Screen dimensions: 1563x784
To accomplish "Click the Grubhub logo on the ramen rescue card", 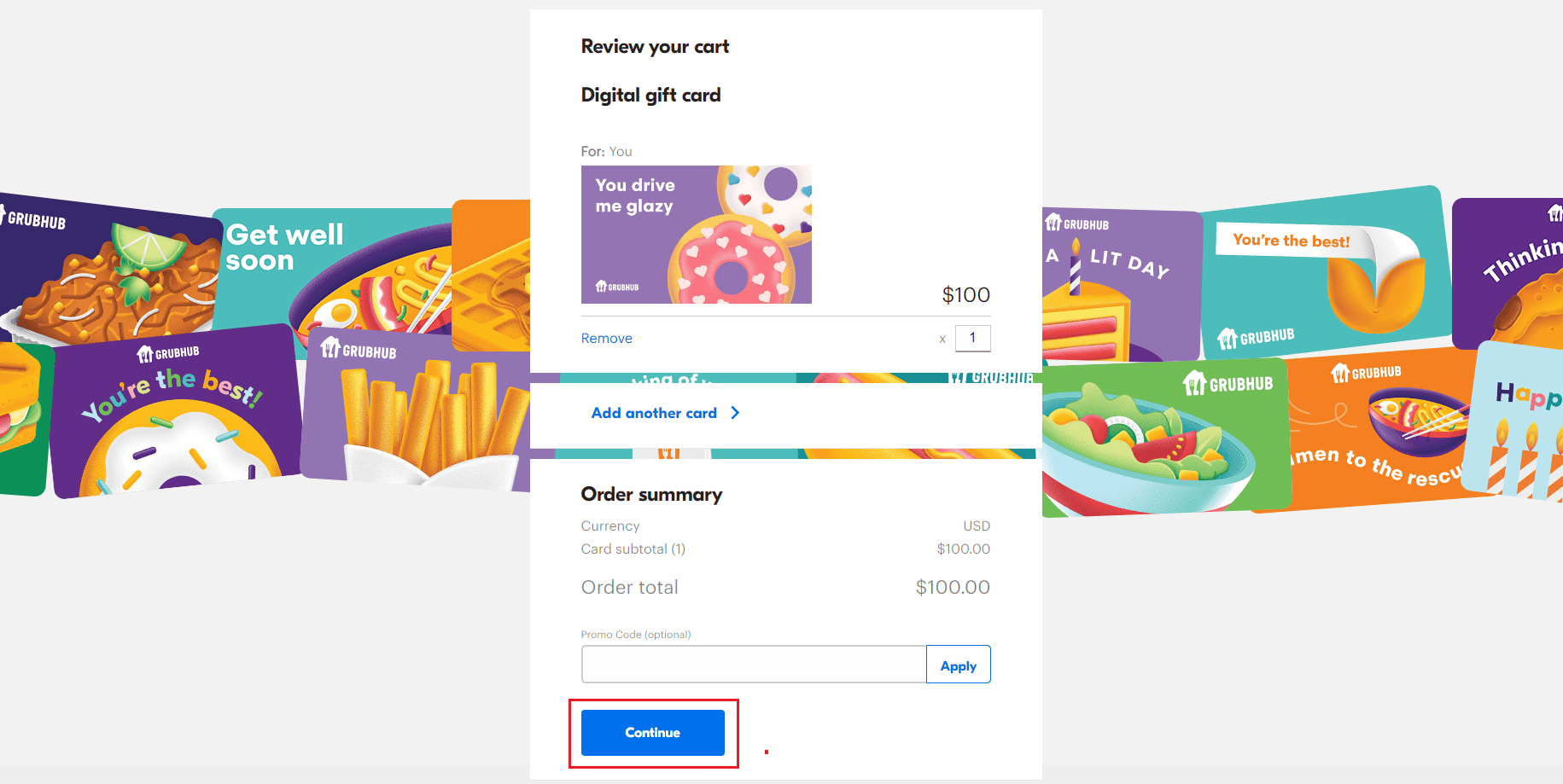I will pyautogui.click(x=1366, y=373).
